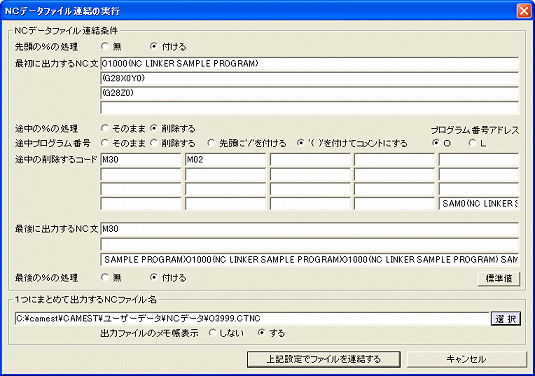Click the (G28X0Y0) input field
The image size is (535, 376).
click(309, 78)
